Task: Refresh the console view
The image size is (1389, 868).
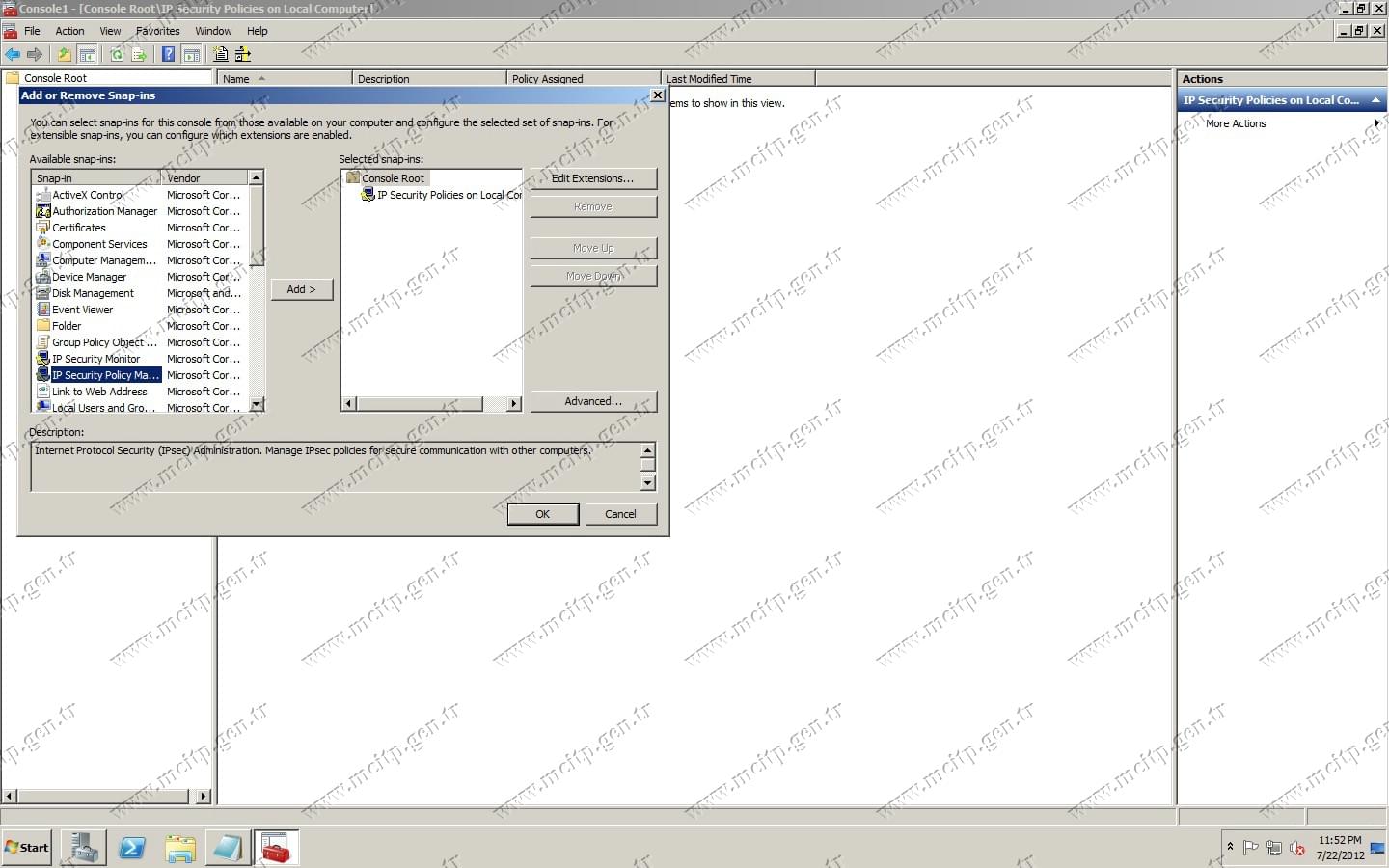Action: click(117, 55)
